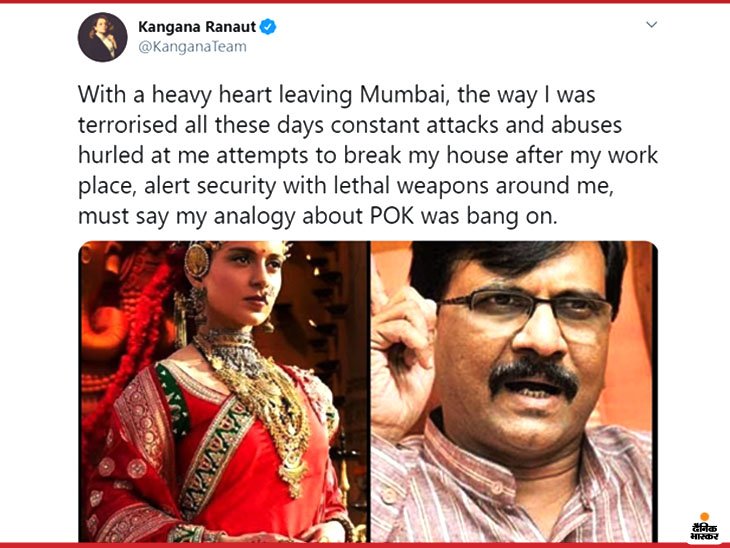Click the Dainik Bhaskar logo watermark
Screen dimensions: 730x548
705,527
